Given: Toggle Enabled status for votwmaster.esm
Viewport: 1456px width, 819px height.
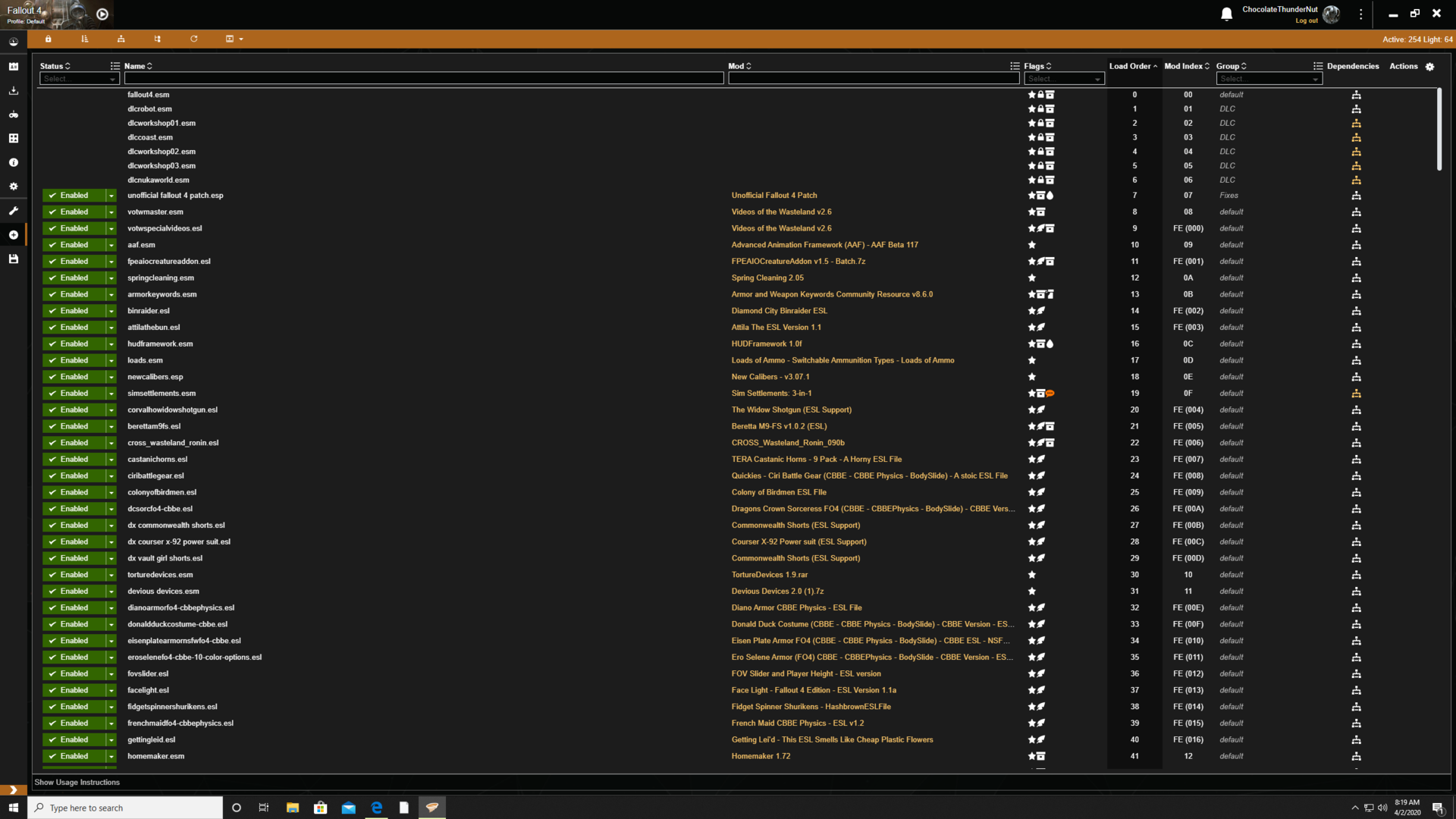Looking at the screenshot, I should click(x=74, y=212).
